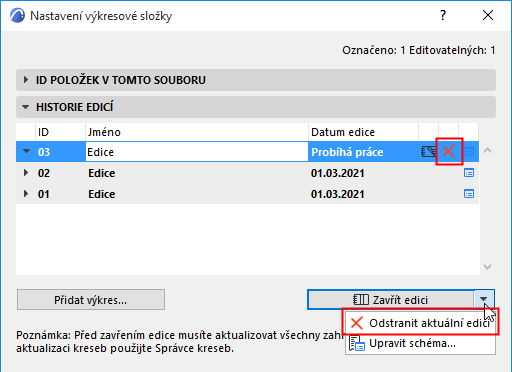Collapse the HISTORIE EDICÍ panel
Viewport: 512px width, 372px height.
click(256, 107)
